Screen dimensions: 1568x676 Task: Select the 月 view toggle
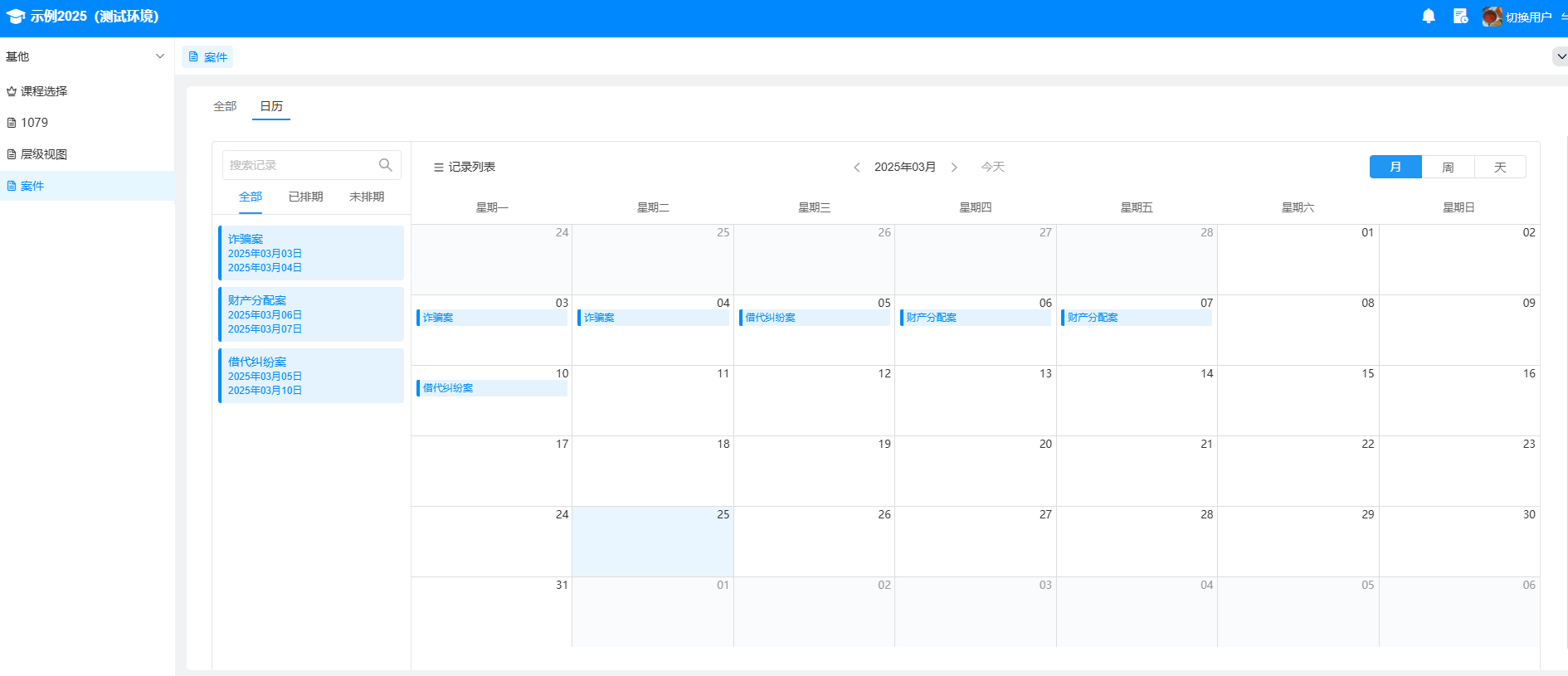(1395, 168)
